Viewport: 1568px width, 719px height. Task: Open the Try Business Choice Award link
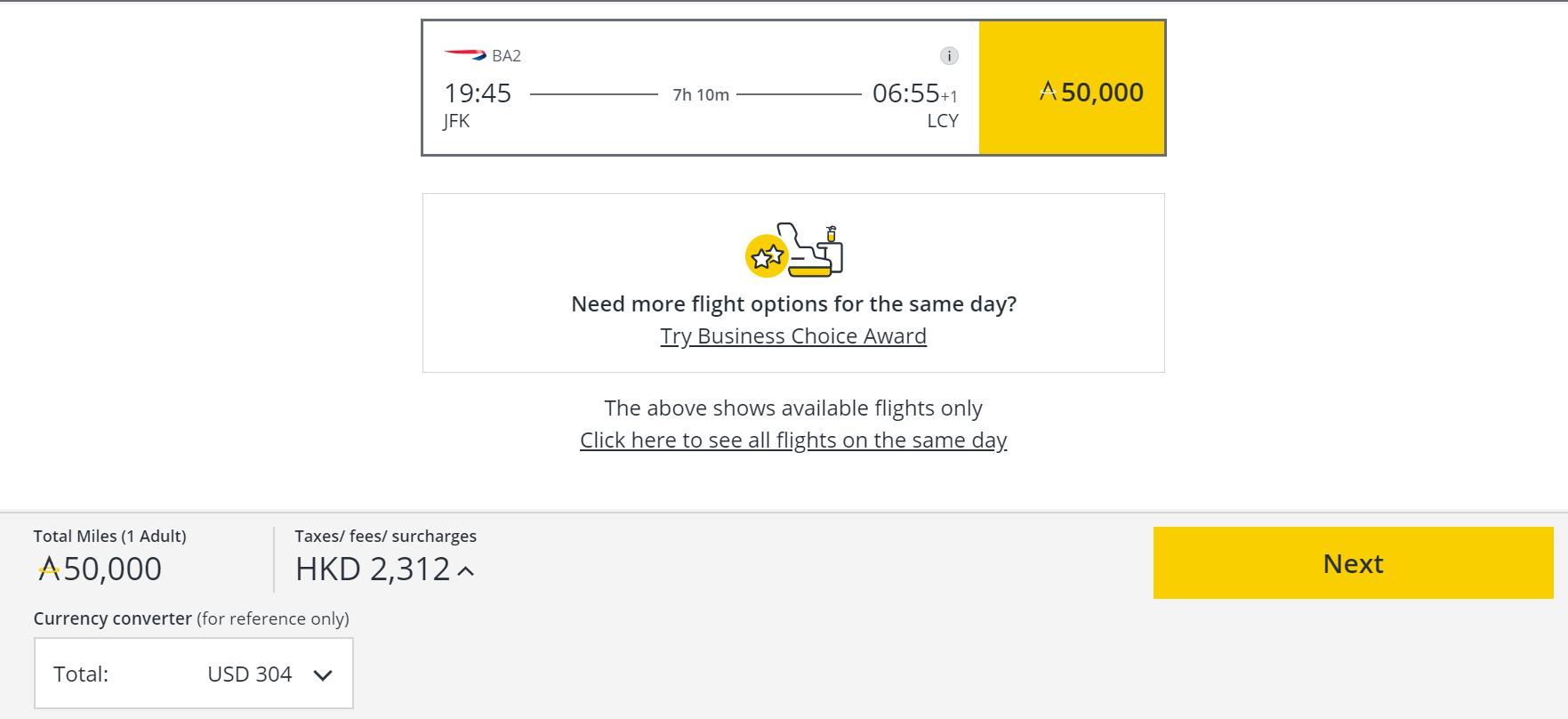(793, 336)
